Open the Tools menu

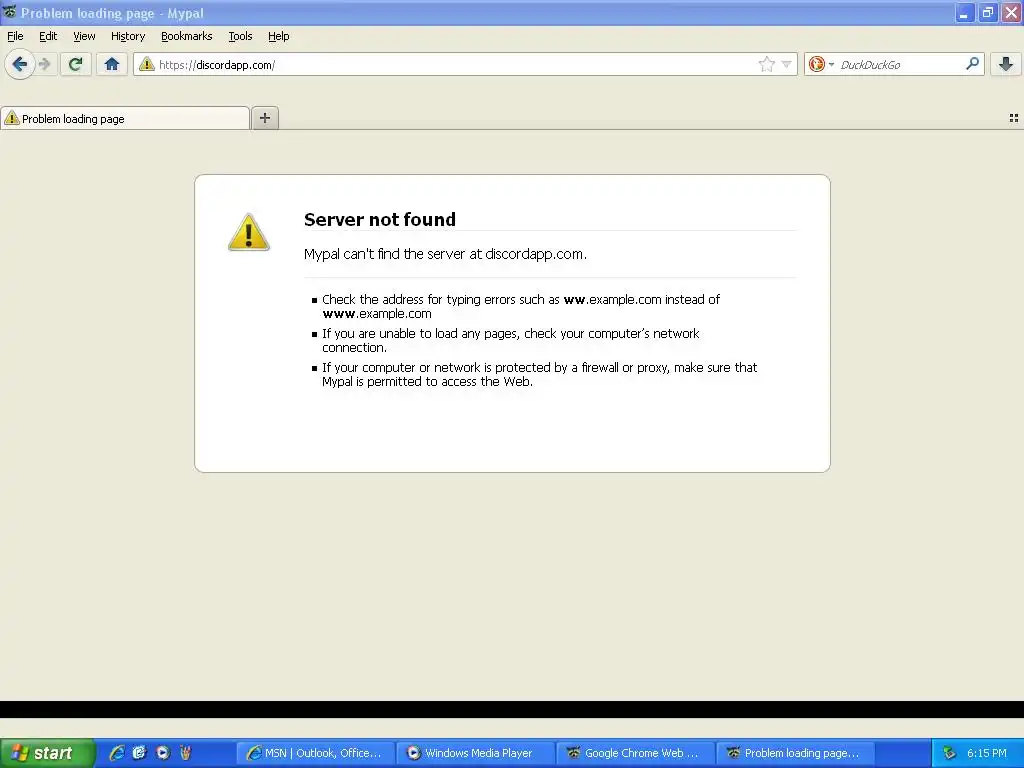[x=240, y=36]
